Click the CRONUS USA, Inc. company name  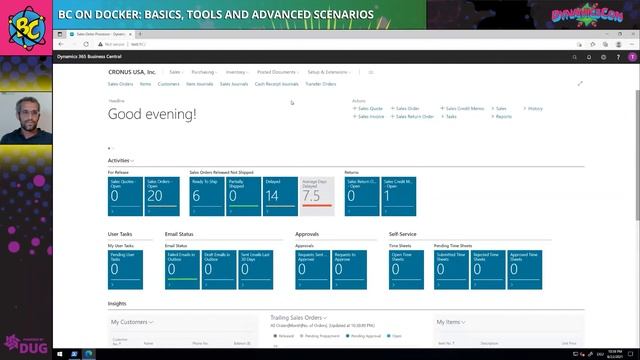tap(132, 72)
